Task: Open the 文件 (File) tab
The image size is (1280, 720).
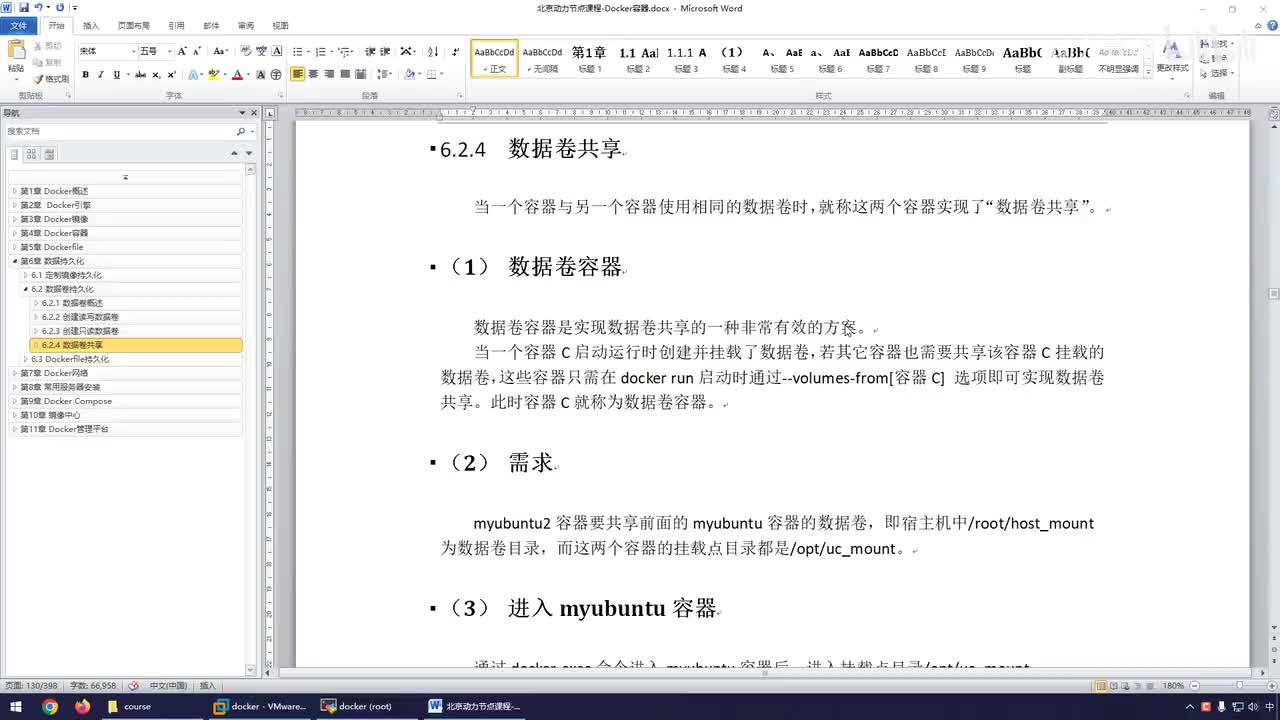Action: click(19, 26)
